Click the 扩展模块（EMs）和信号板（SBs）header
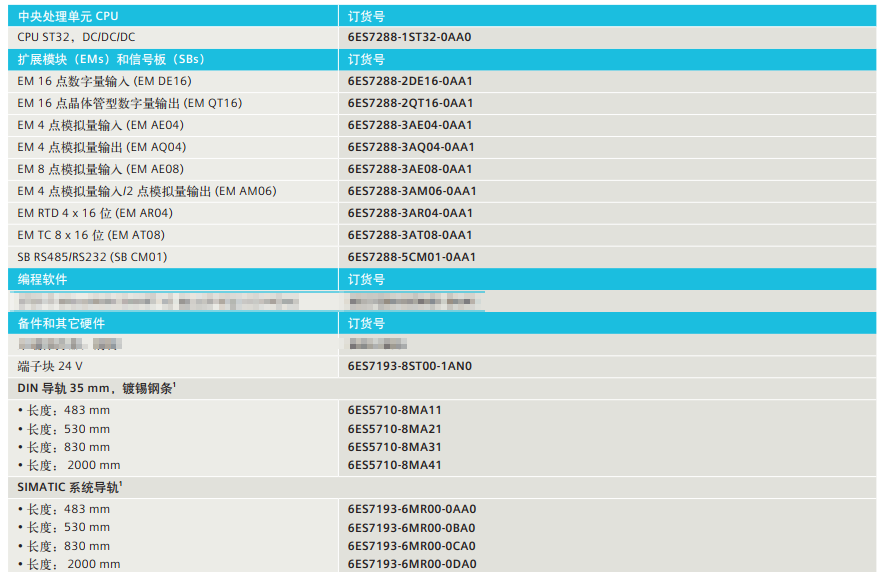The height and width of the screenshot is (572, 885). pyautogui.click(x=173, y=59)
